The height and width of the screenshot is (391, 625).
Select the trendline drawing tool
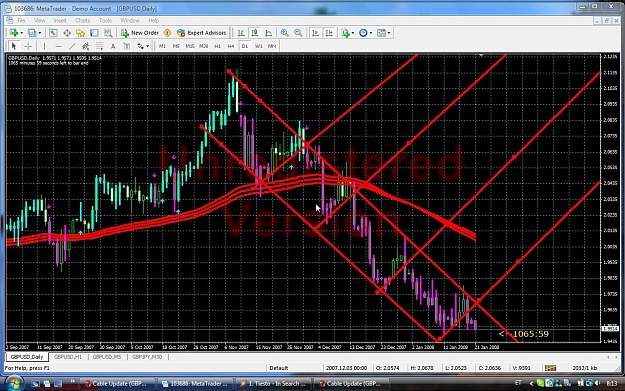click(72, 46)
